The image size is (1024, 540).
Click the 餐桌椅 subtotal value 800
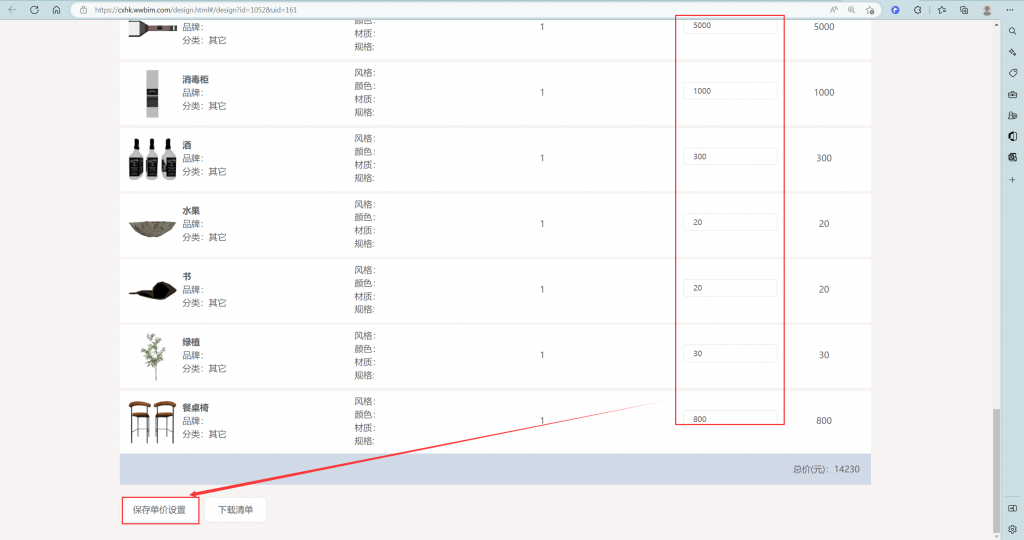pyautogui.click(x=824, y=421)
